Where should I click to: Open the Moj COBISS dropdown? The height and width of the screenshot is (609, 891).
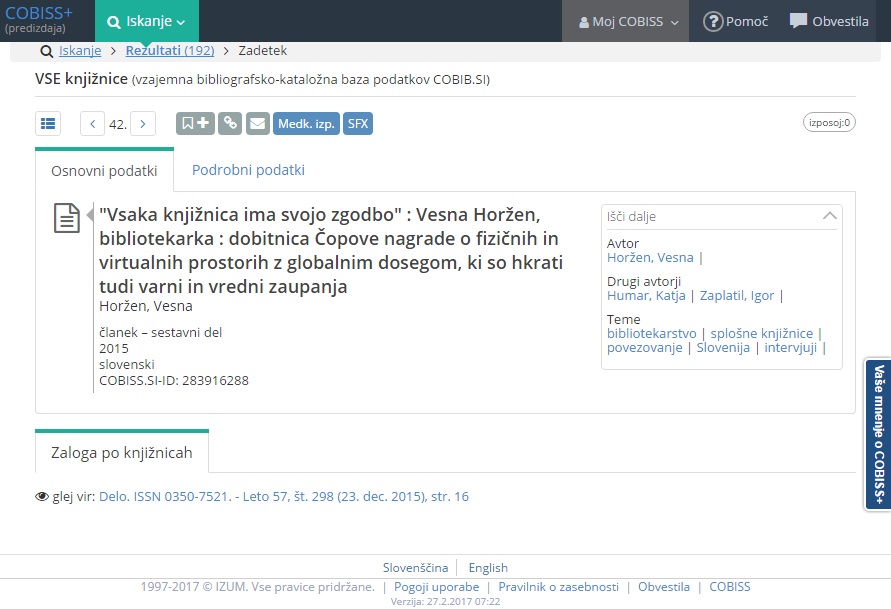pos(625,20)
